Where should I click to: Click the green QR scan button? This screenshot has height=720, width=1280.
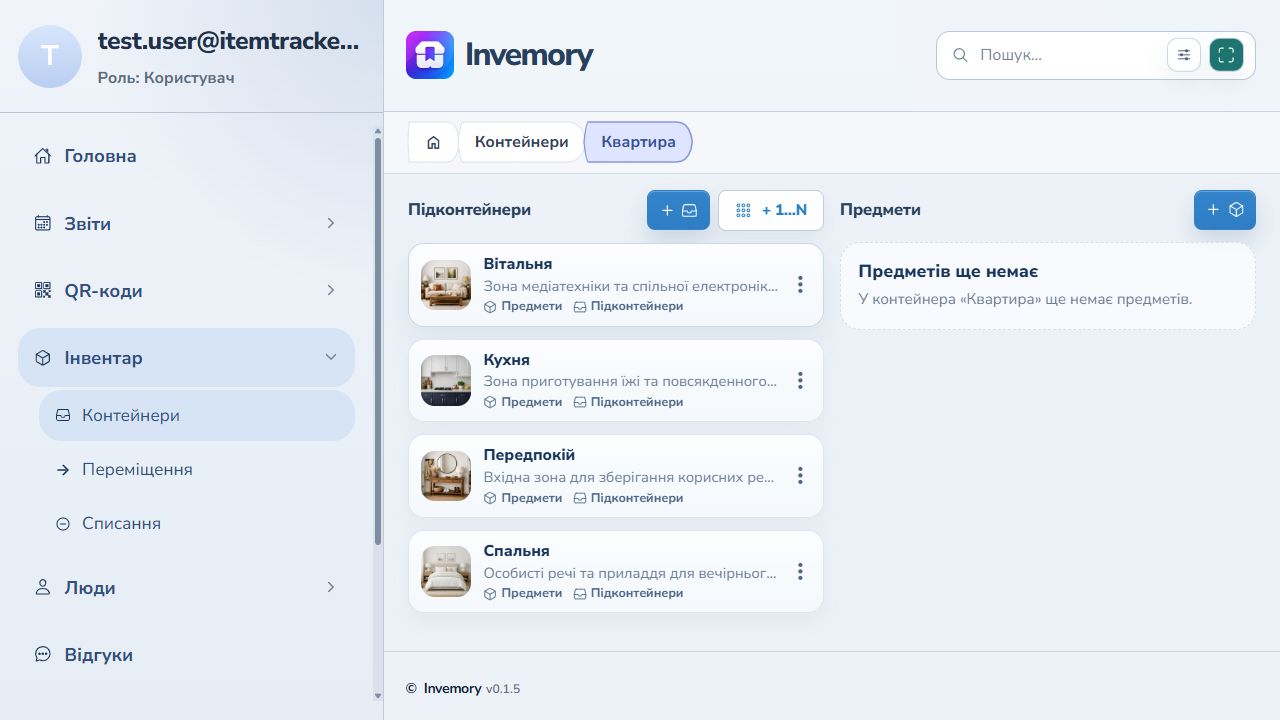(1226, 55)
